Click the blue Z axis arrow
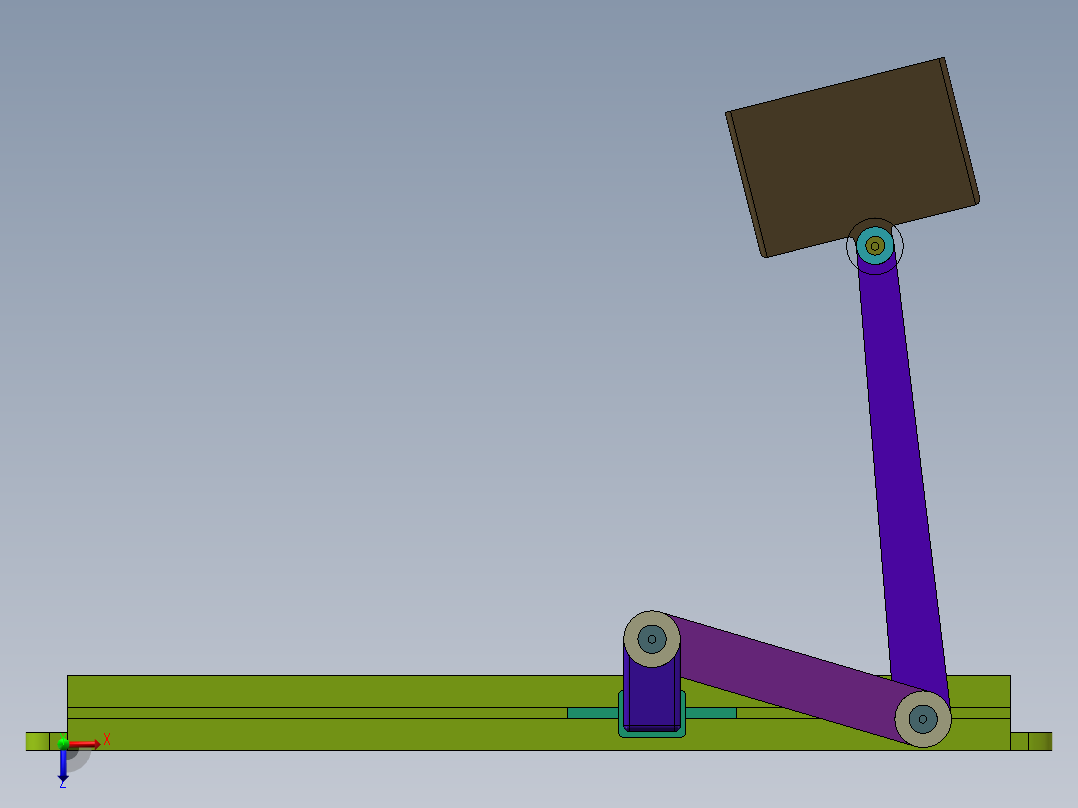 pos(63,765)
